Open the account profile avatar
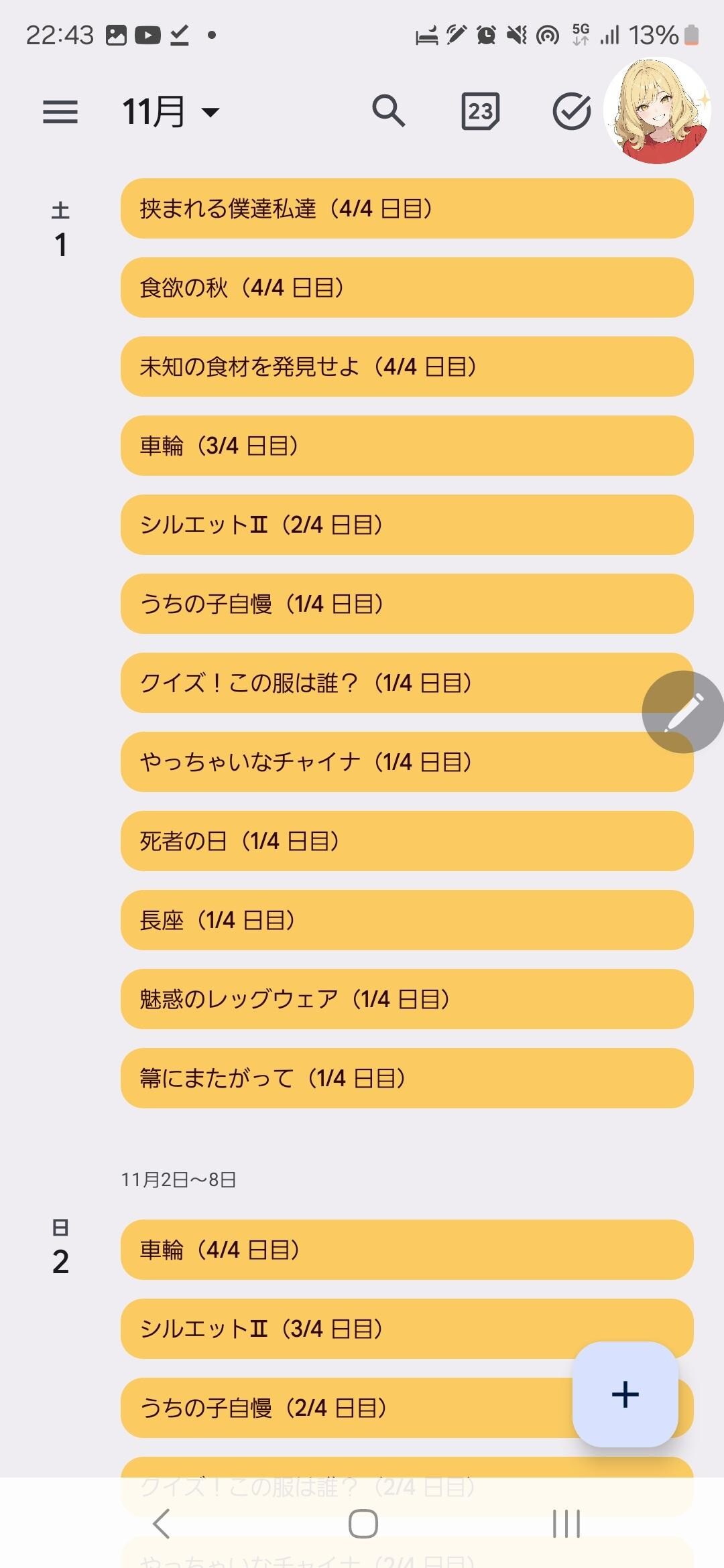Viewport: 724px width, 1568px height. click(x=657, y=111)
